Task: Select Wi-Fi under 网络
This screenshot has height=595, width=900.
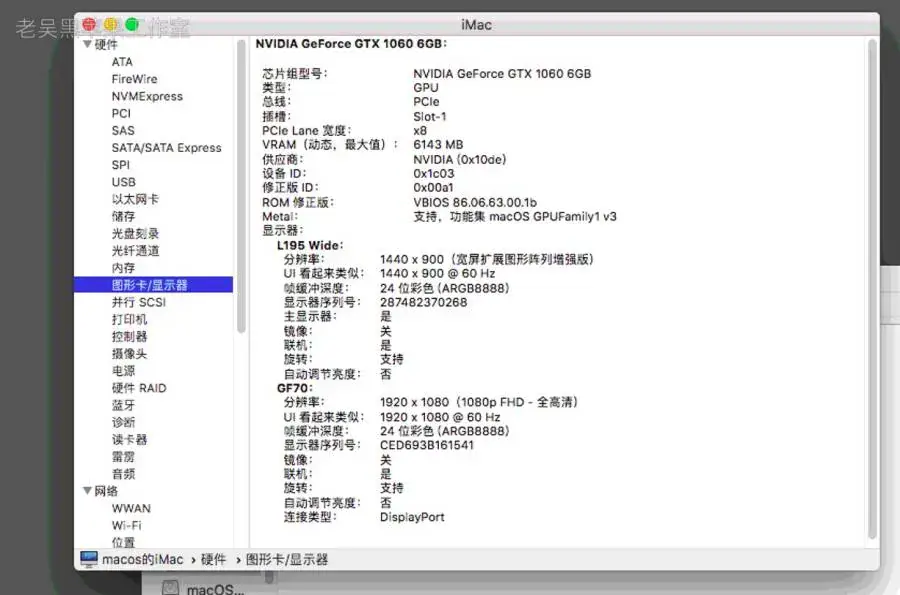Action: [x=126, y=526]
